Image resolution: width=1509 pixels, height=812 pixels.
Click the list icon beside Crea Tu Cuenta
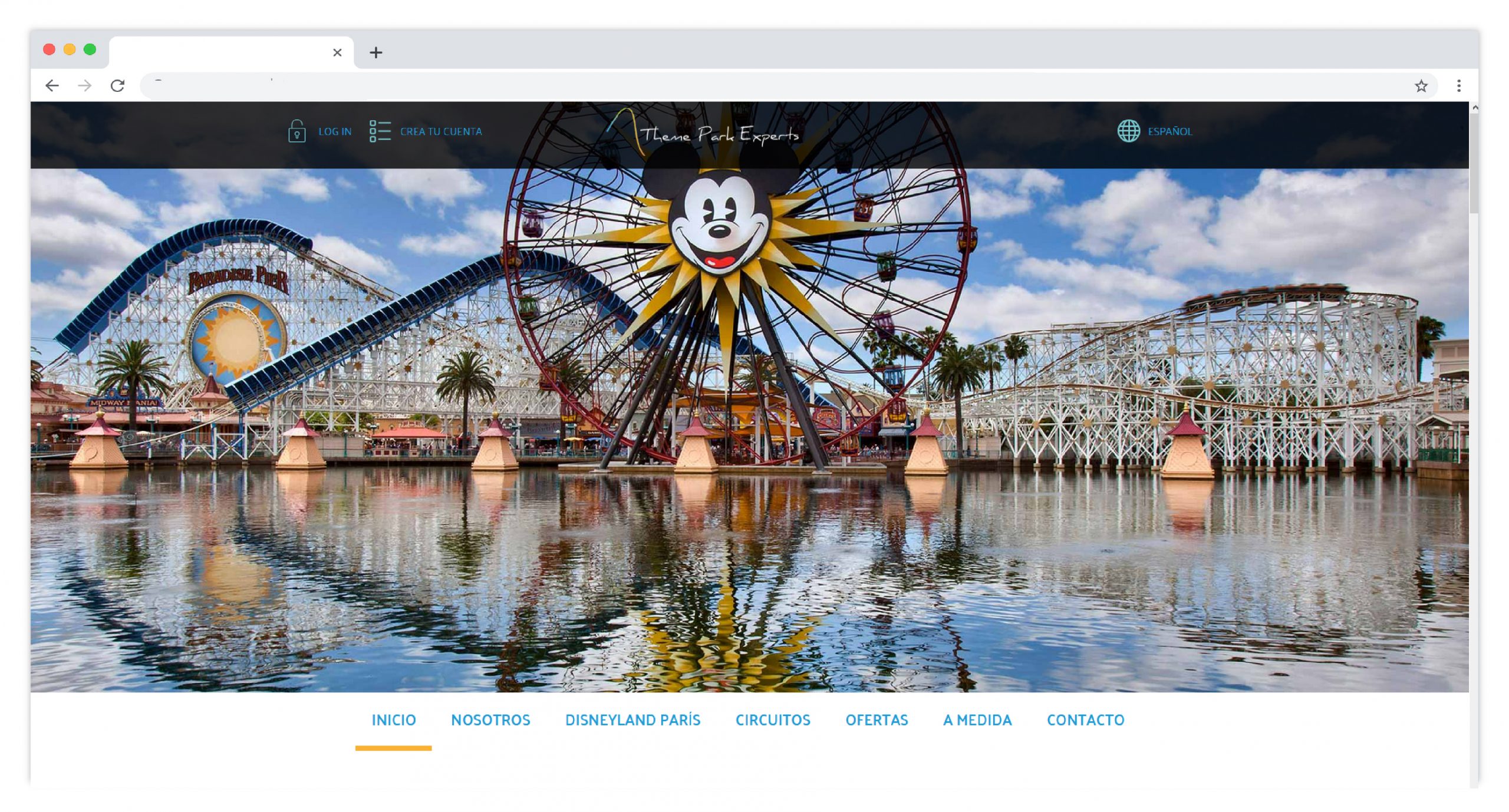[380, 131]
